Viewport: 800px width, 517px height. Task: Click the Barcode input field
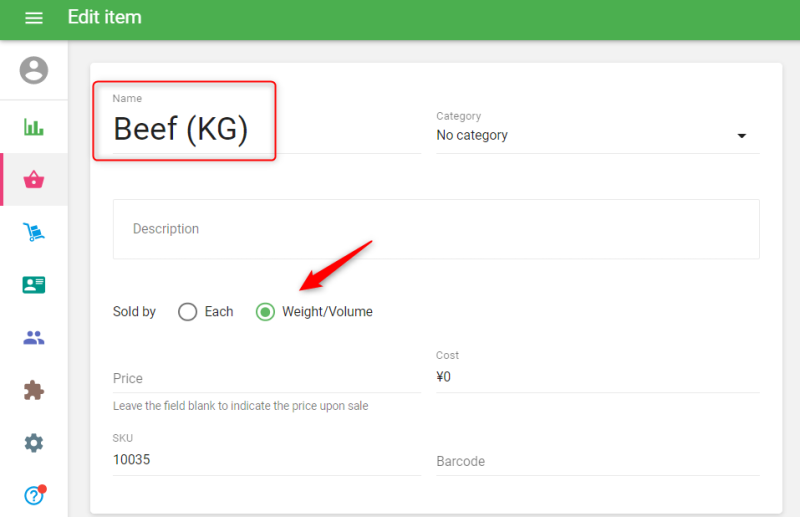(597, 461)
